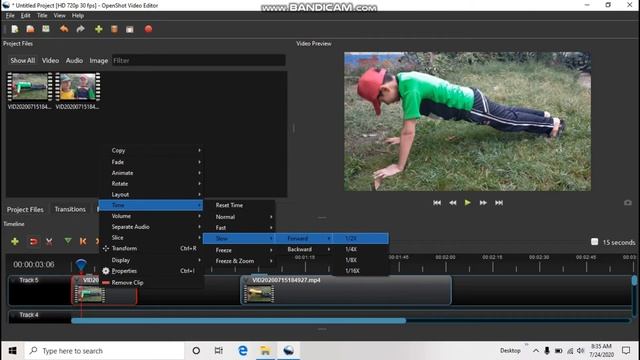Redo the last action
This screenshot has height=360, width=640.
[80, 29]
